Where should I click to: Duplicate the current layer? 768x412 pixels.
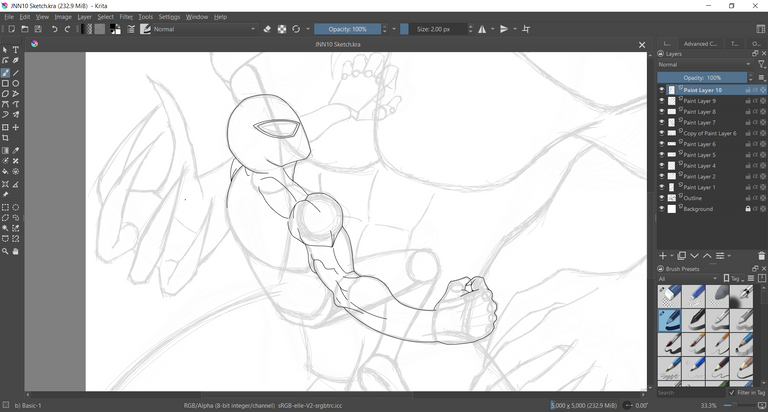pyautogui.click(x=681, y=256)
